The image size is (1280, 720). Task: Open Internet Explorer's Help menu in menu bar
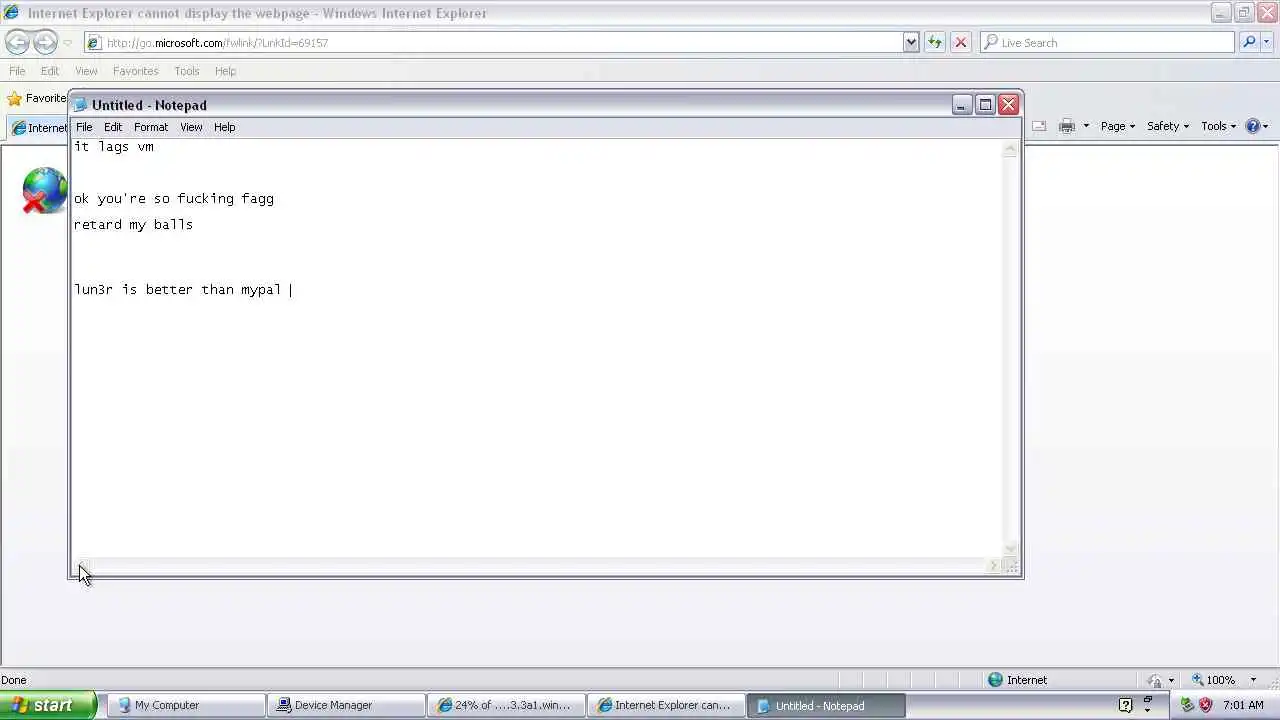click(226, 71)
